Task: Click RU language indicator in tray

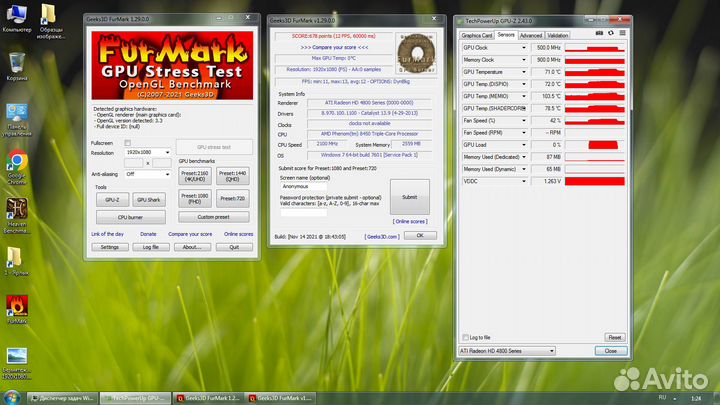Action: [662, 398]
